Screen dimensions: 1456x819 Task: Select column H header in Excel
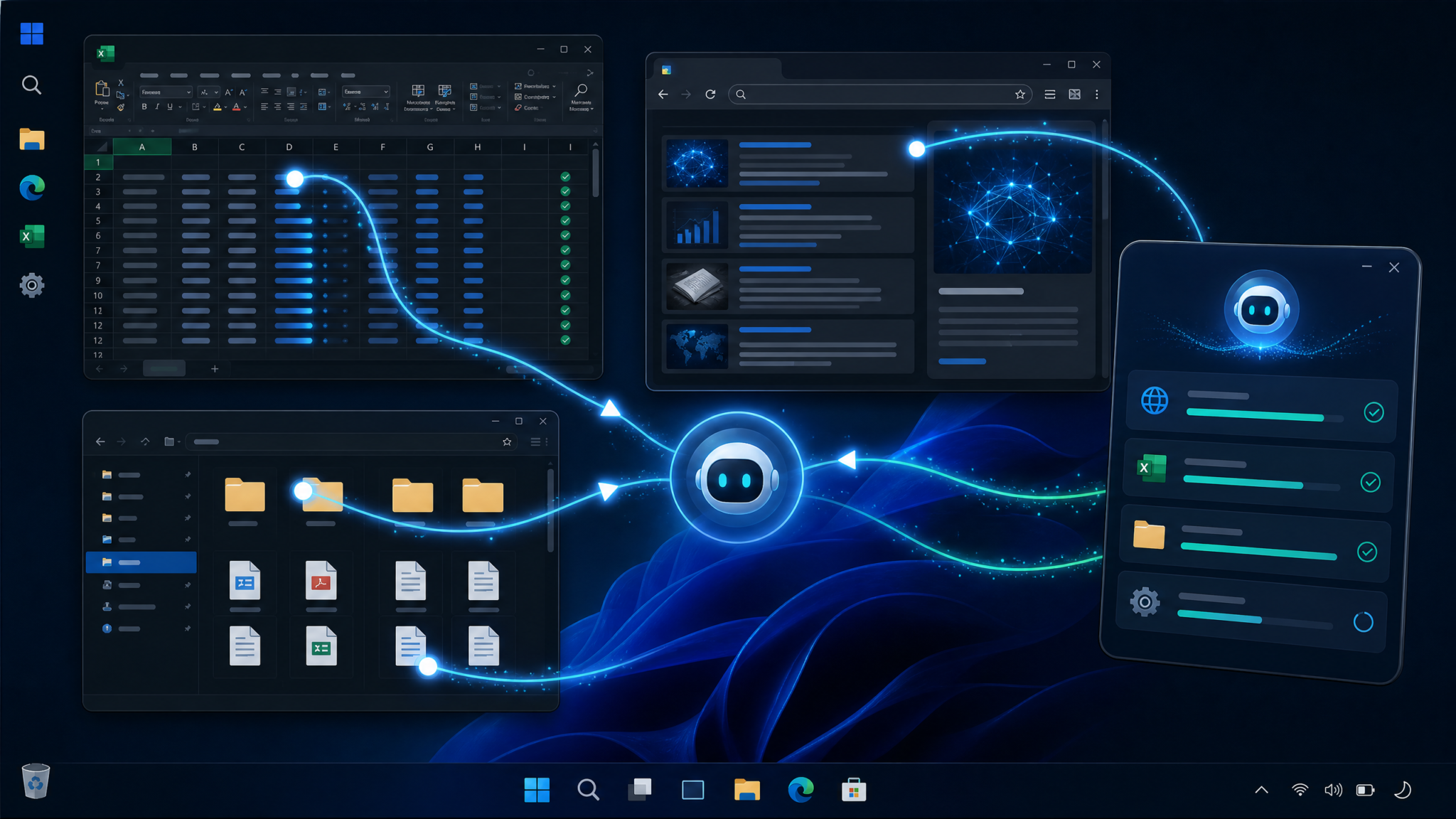(x=477, y=146)
